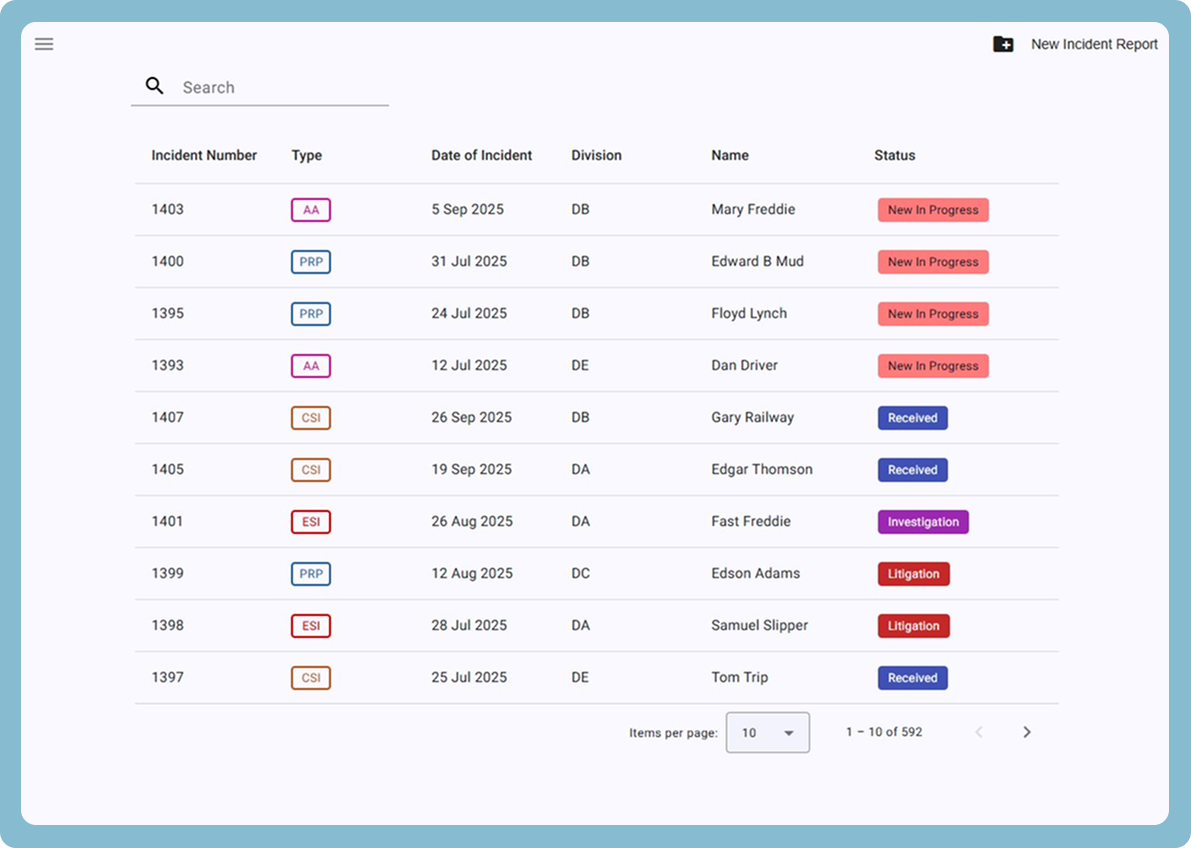Click the new incident folder-plus icon

coord(1003,44)
